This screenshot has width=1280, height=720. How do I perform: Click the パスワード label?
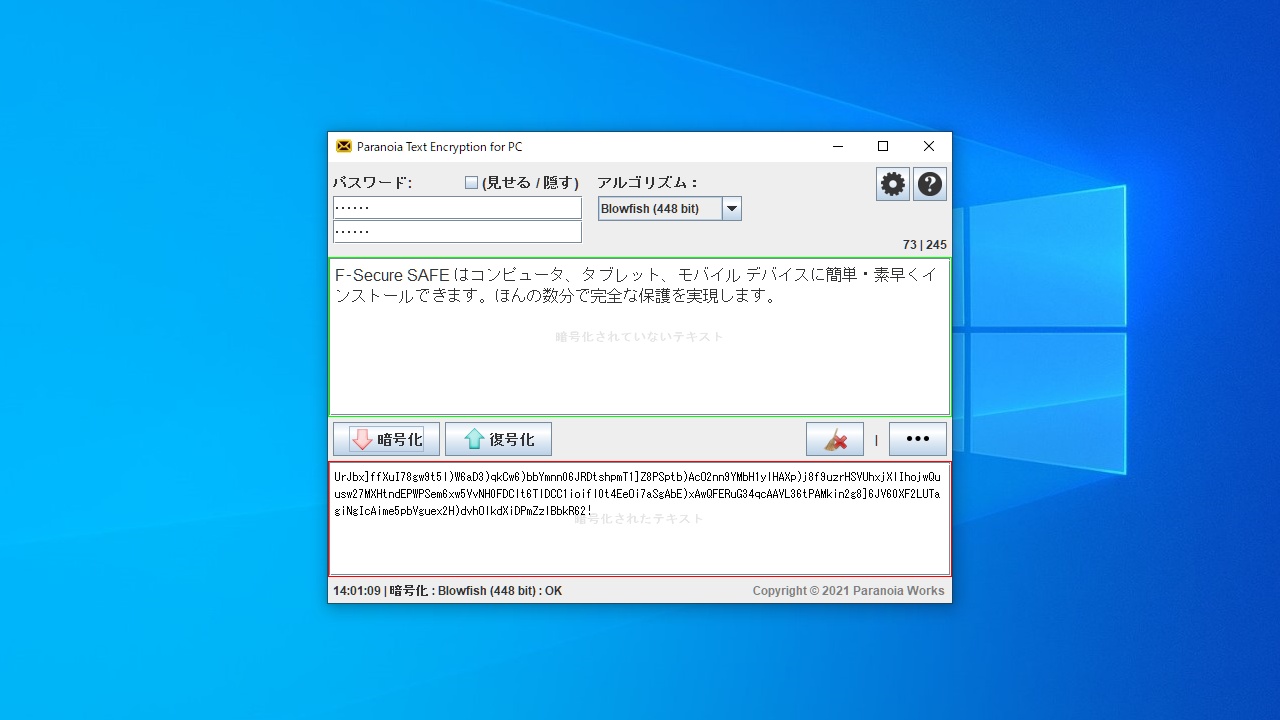(372, 183)
